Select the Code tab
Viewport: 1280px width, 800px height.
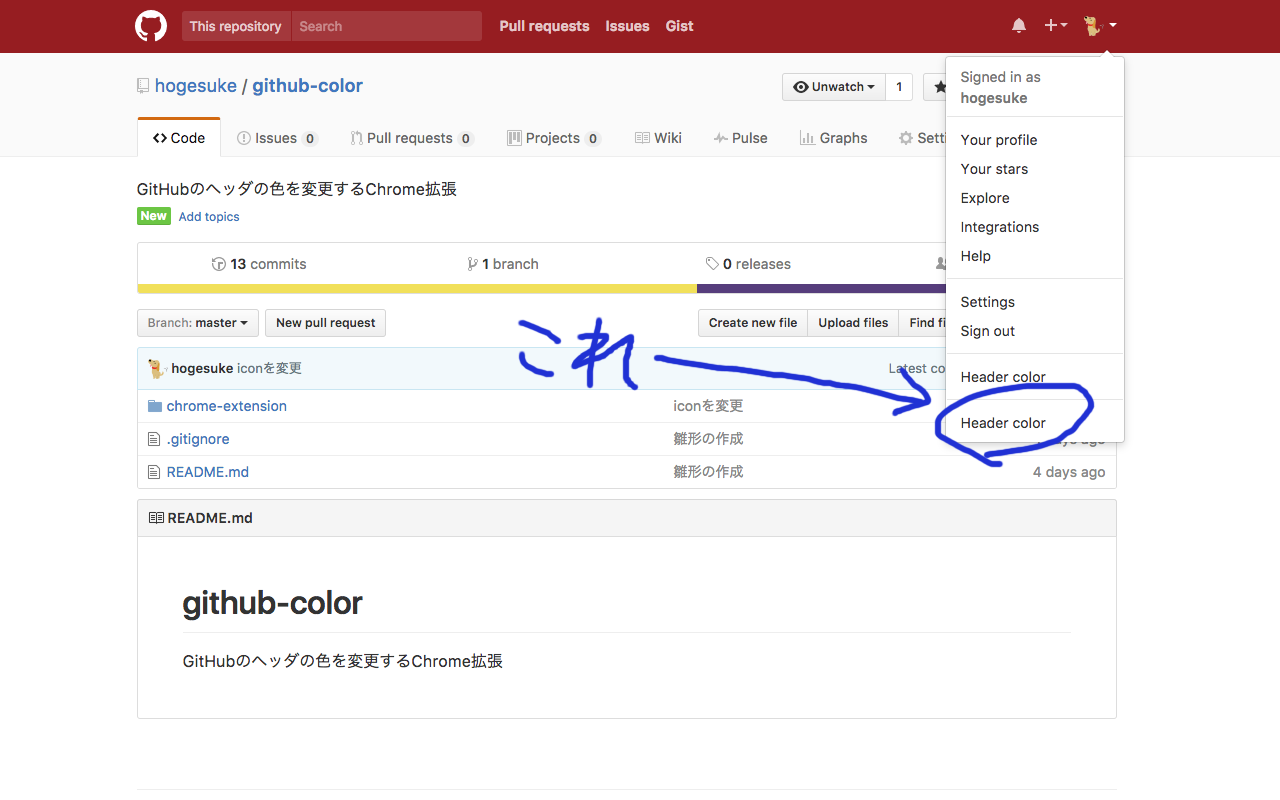point(179,138)
